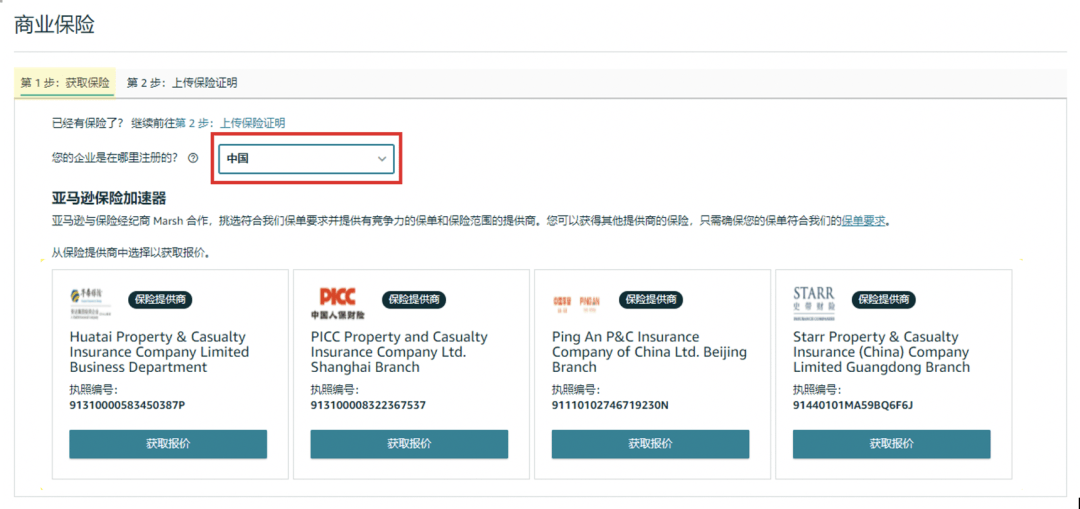The image size is (1080, 509).
Task: Click 保险提供商 badge on Huatai card
Action: point(162,299)
